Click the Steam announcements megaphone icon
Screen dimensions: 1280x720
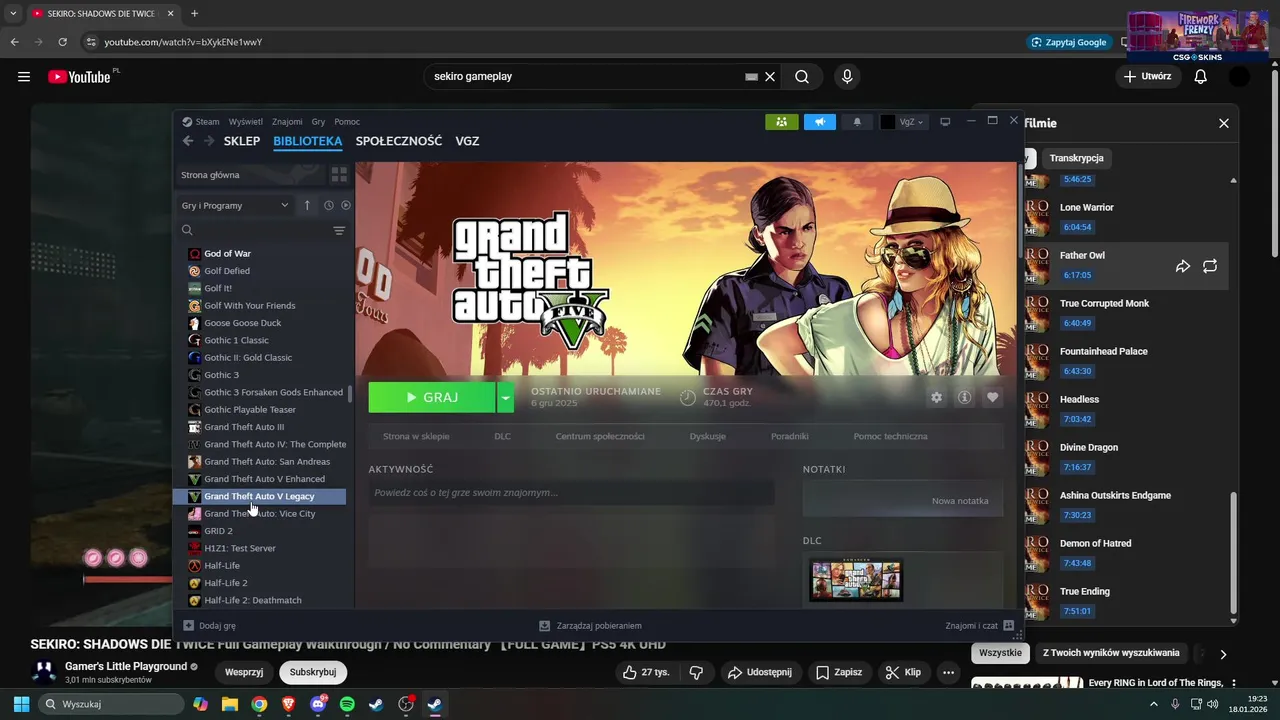[819, 122]
